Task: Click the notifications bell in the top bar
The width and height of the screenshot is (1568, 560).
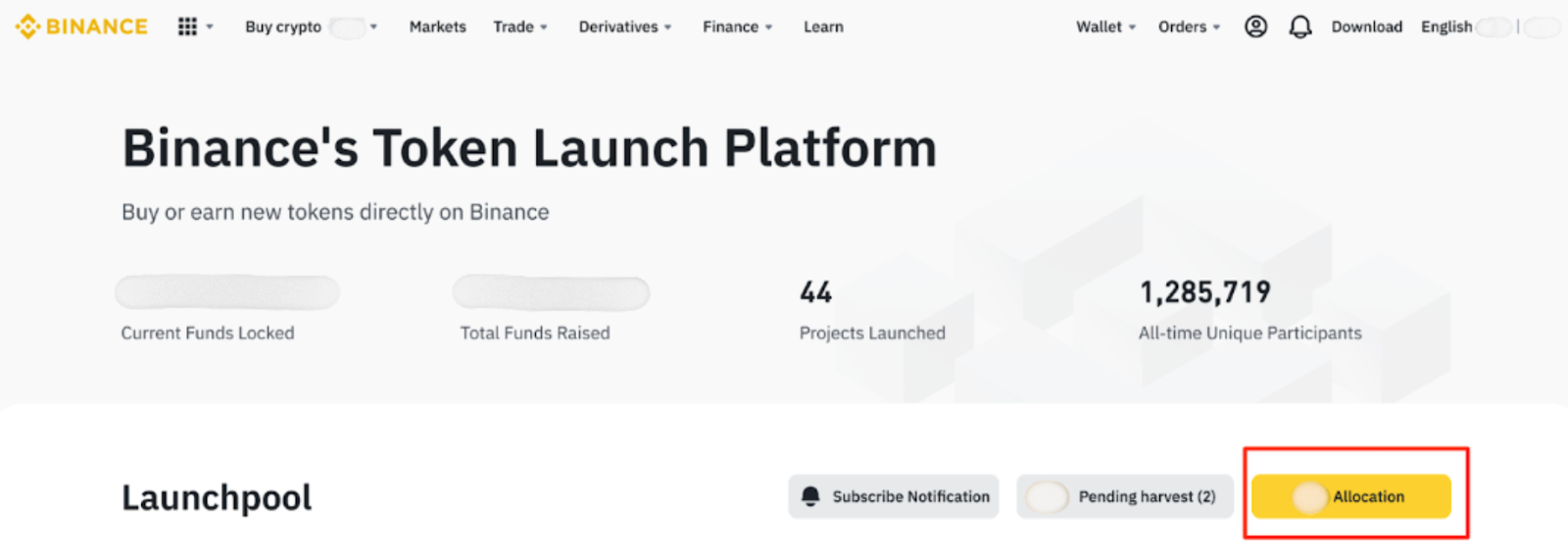Action: [x=1299, y=26]
